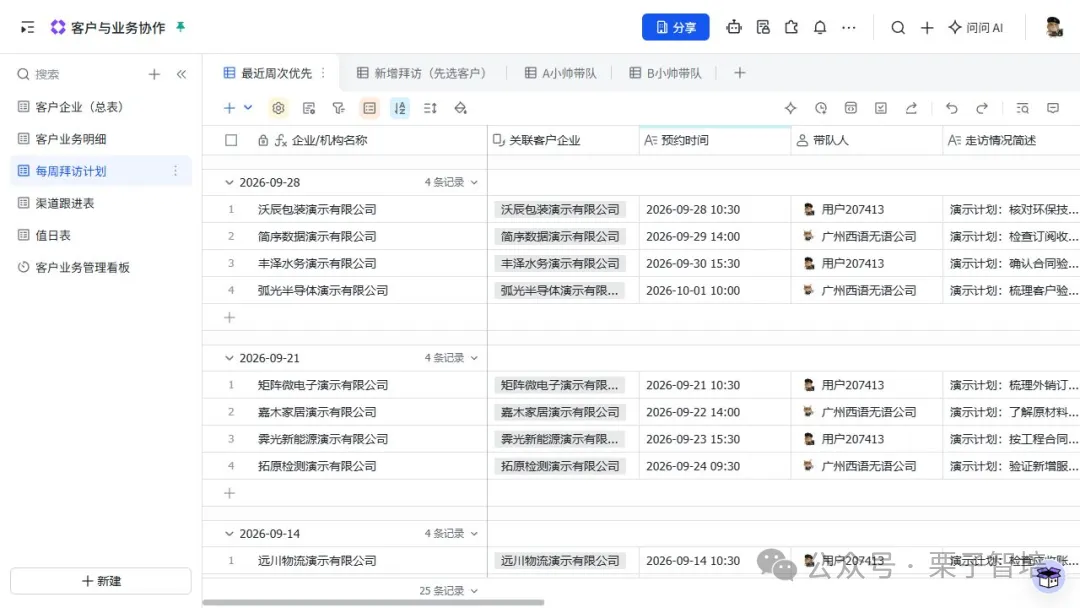Screen dimensions: 1080x608
Task: Open the 4 条记录 dropdown for 2026-09-28
Action: (x=451, y=182)
